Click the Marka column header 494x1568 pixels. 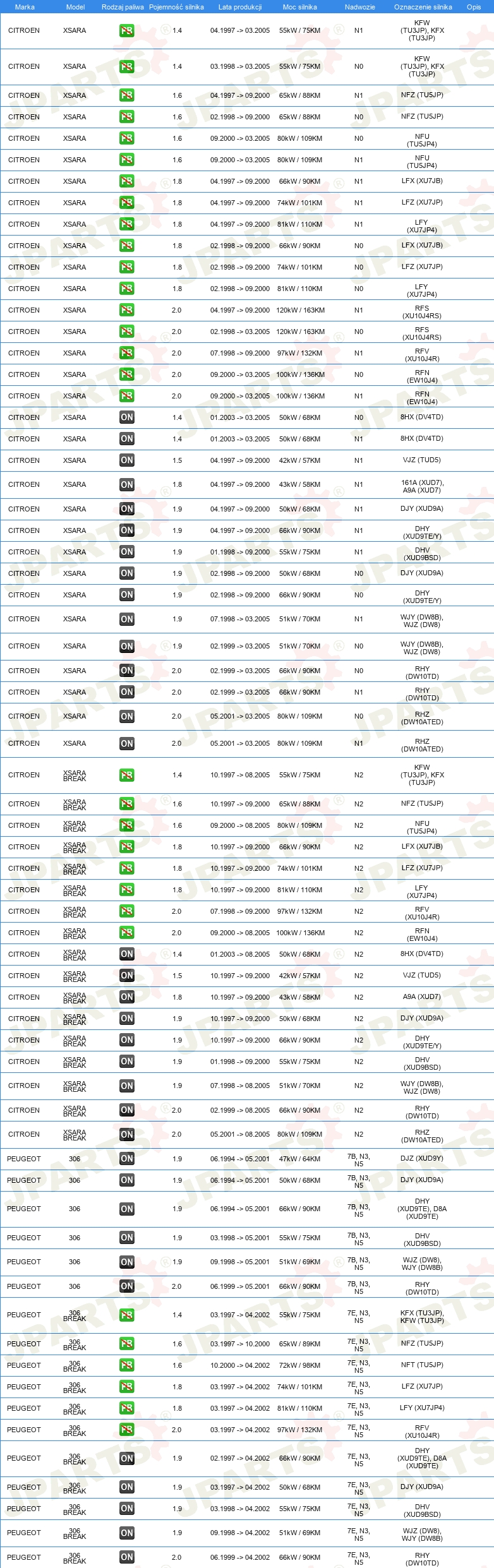coord(25,7)
